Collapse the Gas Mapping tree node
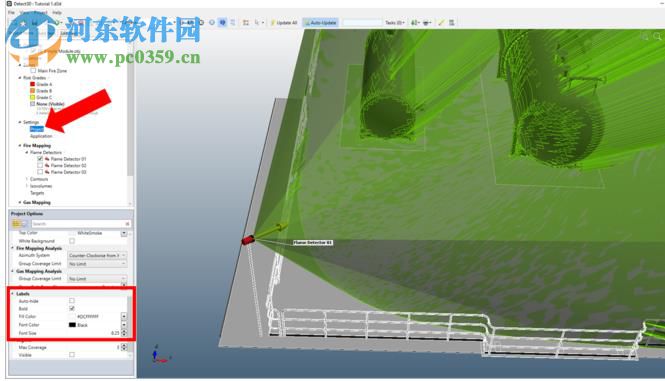 pos(20,202)
